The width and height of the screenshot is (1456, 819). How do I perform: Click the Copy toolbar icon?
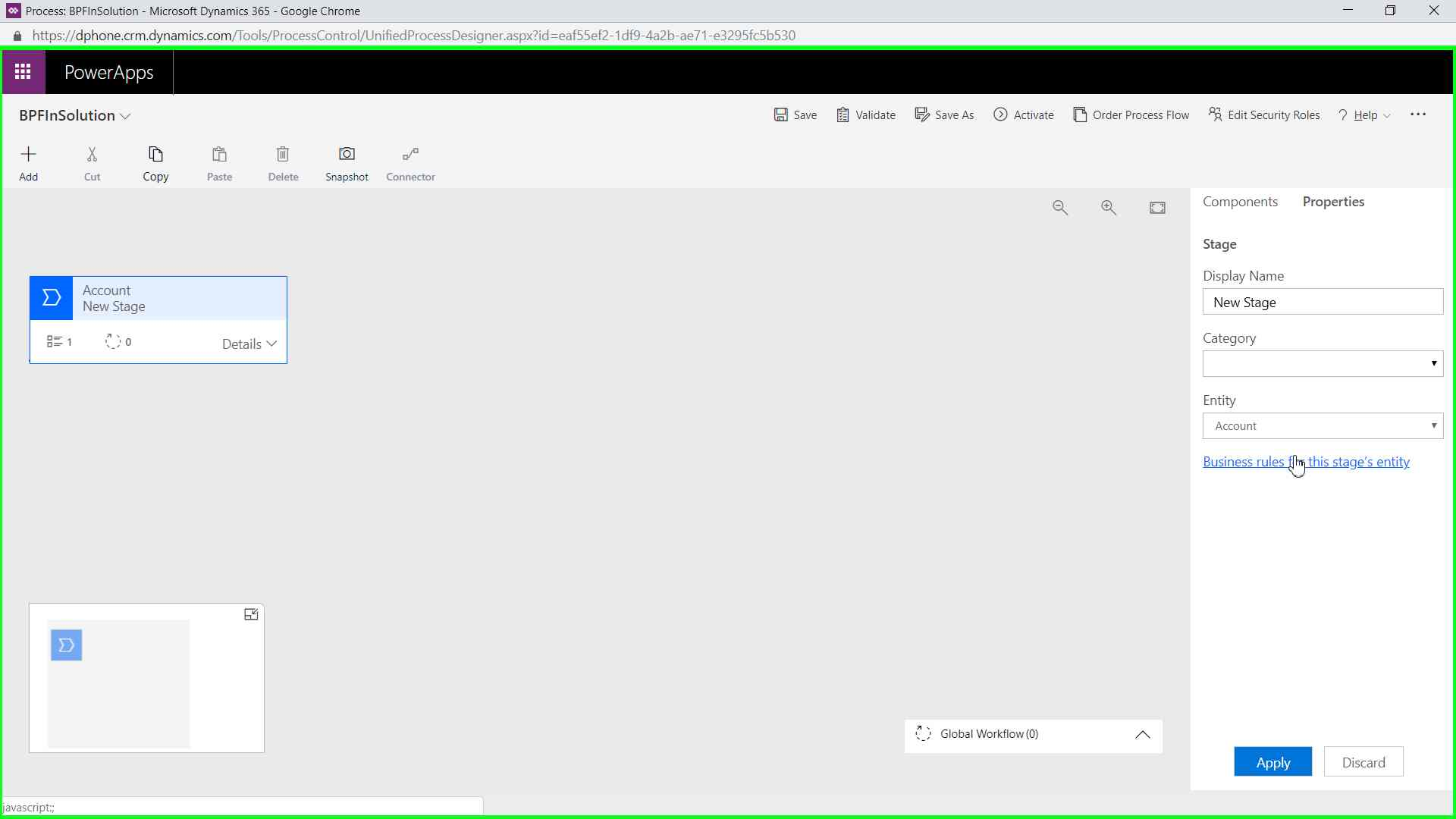[155, 155]
